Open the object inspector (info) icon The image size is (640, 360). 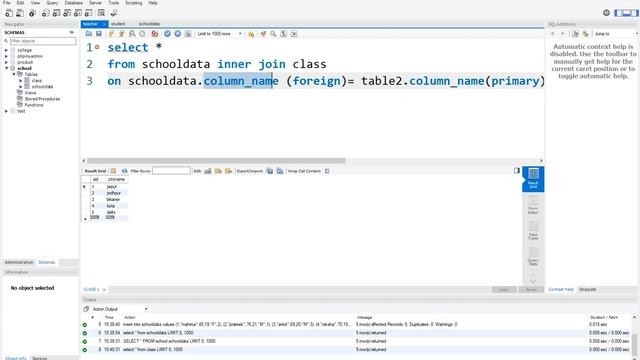(x=32, y=13)
